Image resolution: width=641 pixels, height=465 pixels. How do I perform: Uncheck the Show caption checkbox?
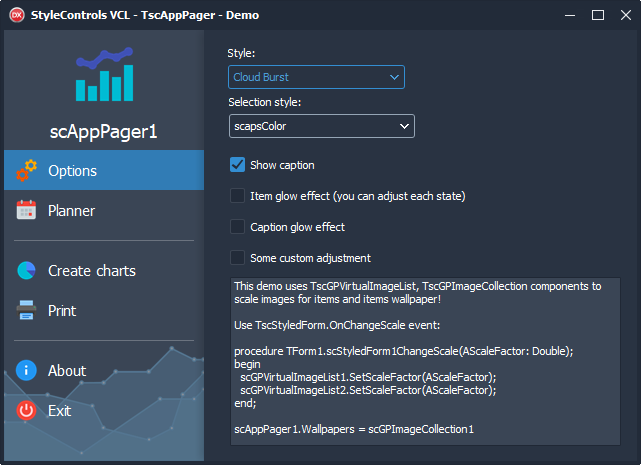[x=237, y=165]
